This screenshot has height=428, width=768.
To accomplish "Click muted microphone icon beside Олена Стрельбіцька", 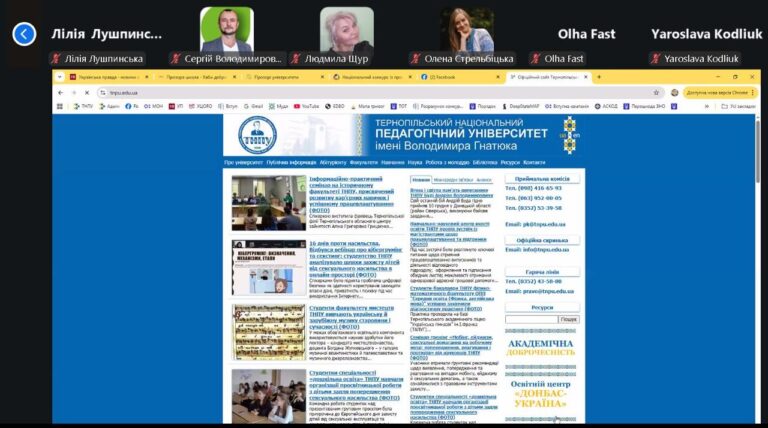I will coord(415,59).
